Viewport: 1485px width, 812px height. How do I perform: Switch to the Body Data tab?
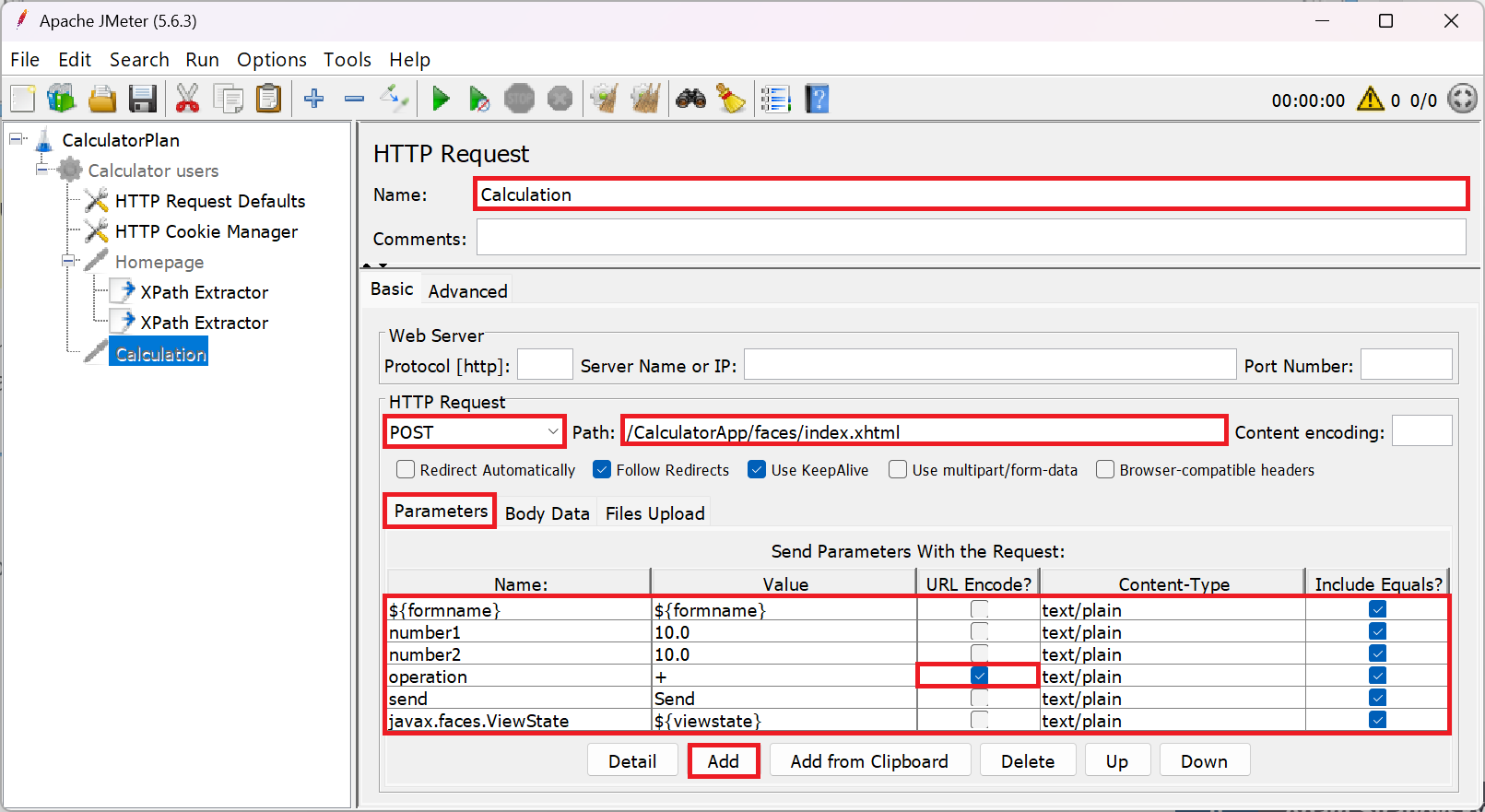click(547, 513)
